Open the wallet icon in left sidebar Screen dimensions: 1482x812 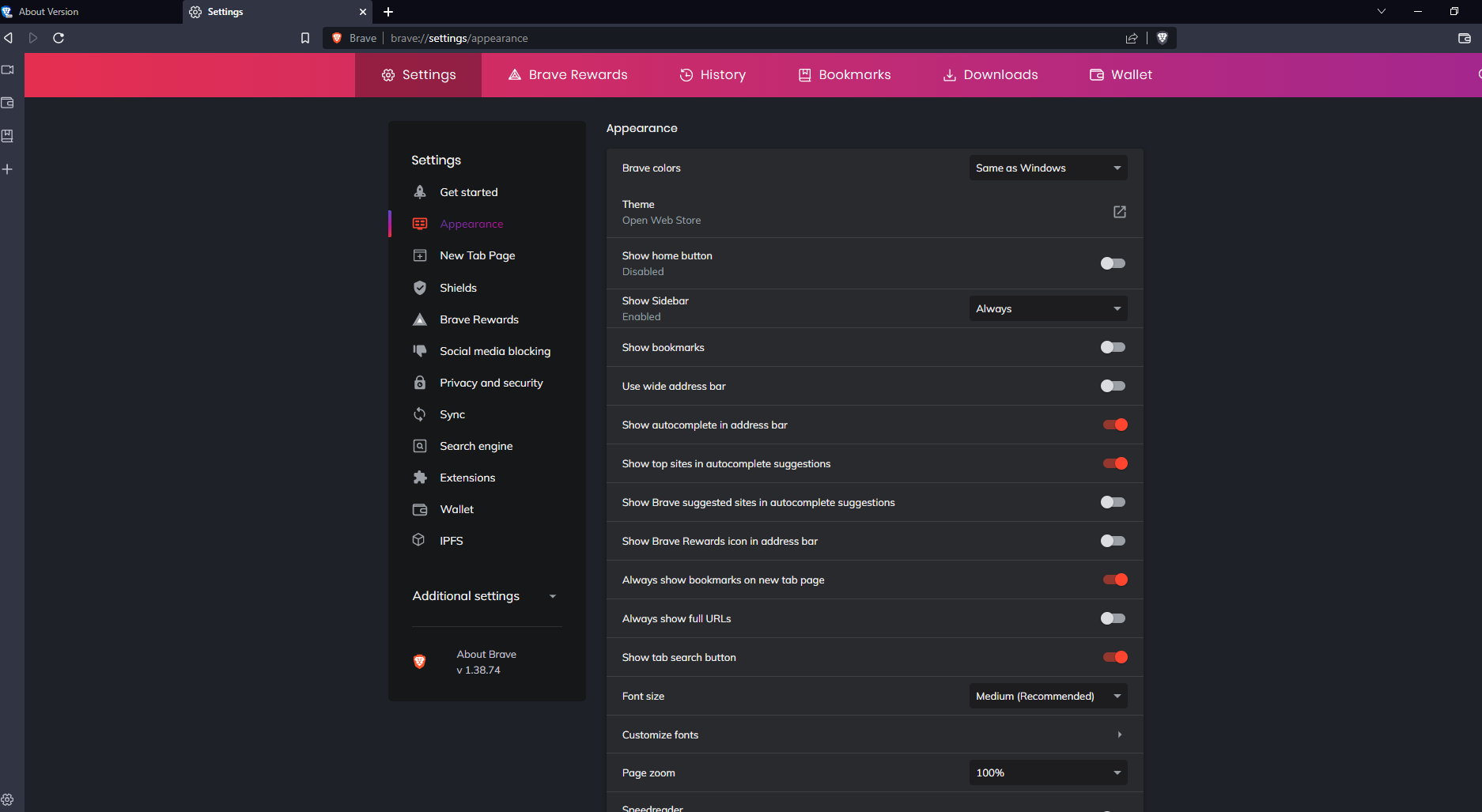pos(8,103)
